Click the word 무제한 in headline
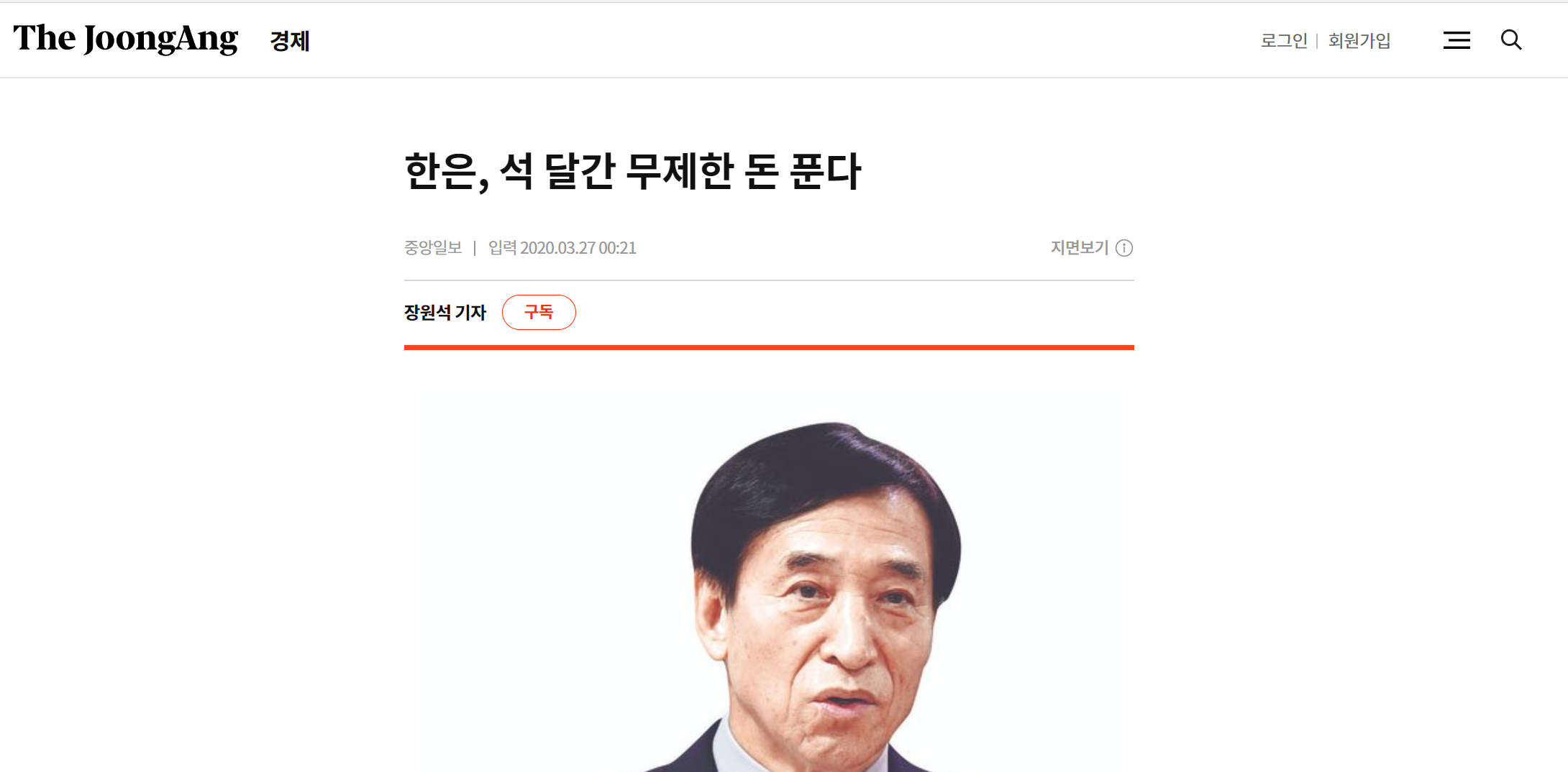 679,172
